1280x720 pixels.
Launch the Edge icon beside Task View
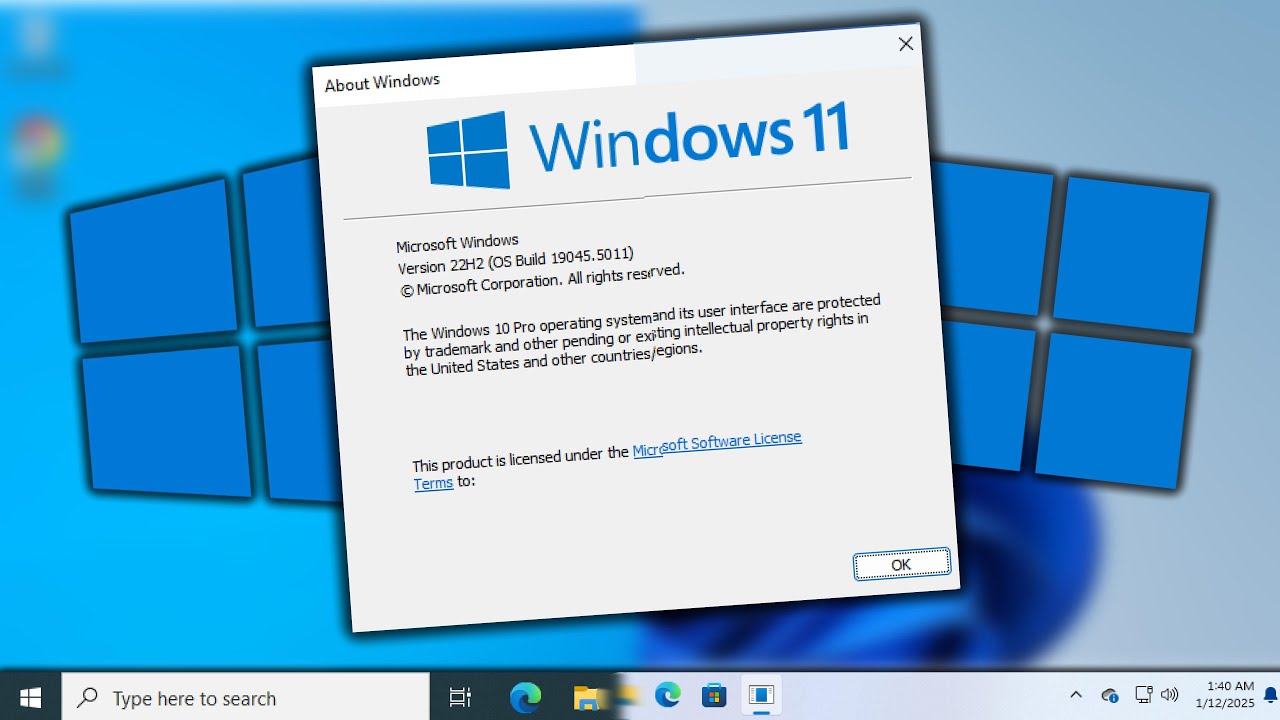tap(525, 697)
